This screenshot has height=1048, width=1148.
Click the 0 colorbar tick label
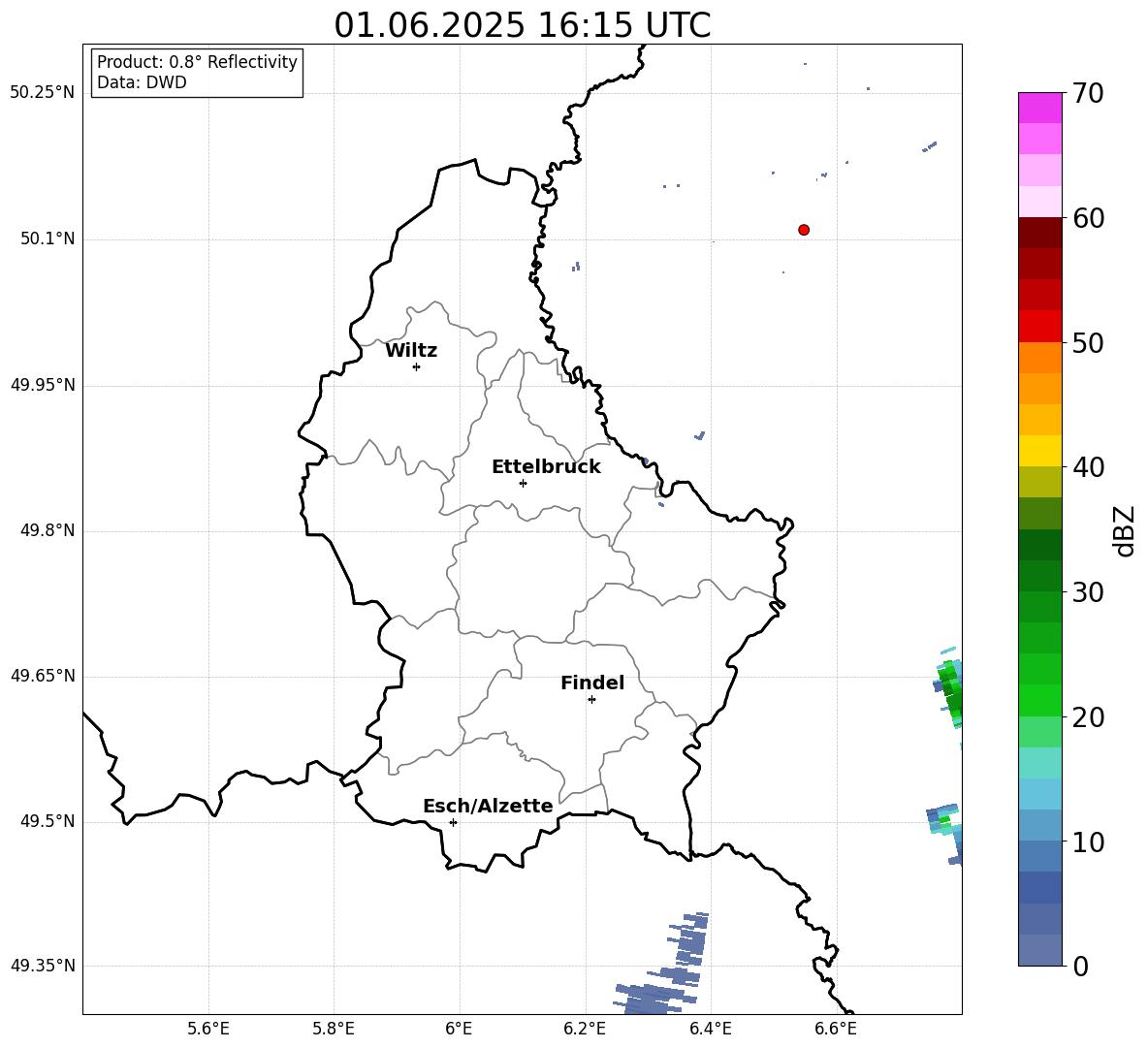pyautogui.click(x=1080, y=966)
